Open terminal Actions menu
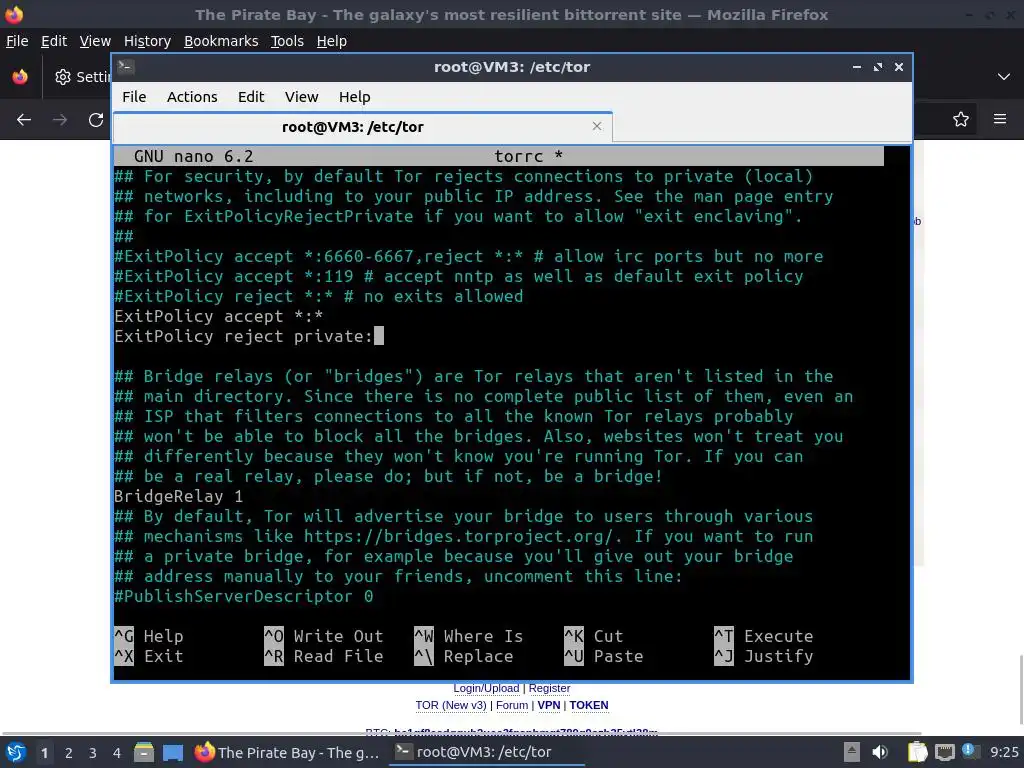1024x768 pixels. pyautogui.click(x=192, y=97)
